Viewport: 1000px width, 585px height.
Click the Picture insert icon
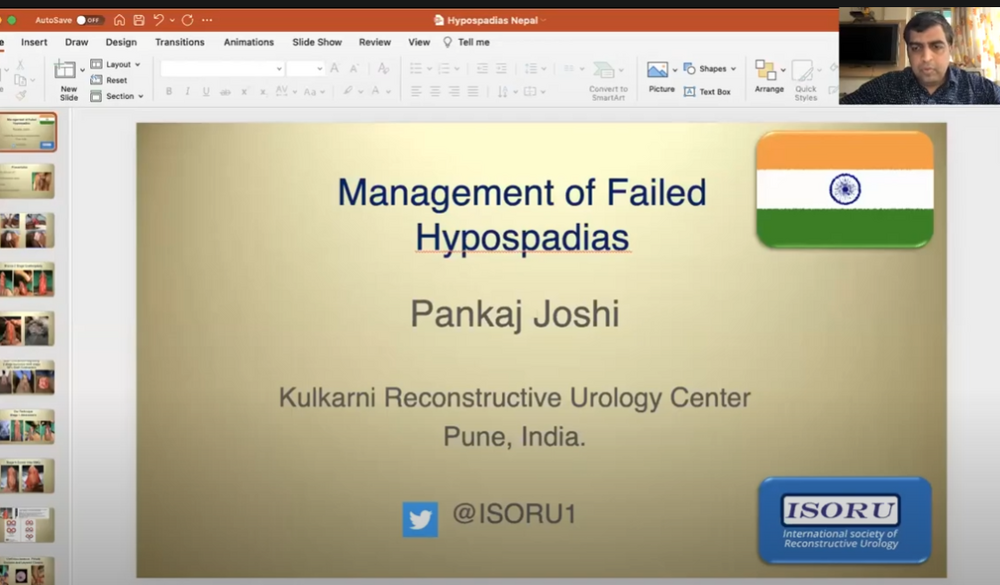click(x=657, y=70)
